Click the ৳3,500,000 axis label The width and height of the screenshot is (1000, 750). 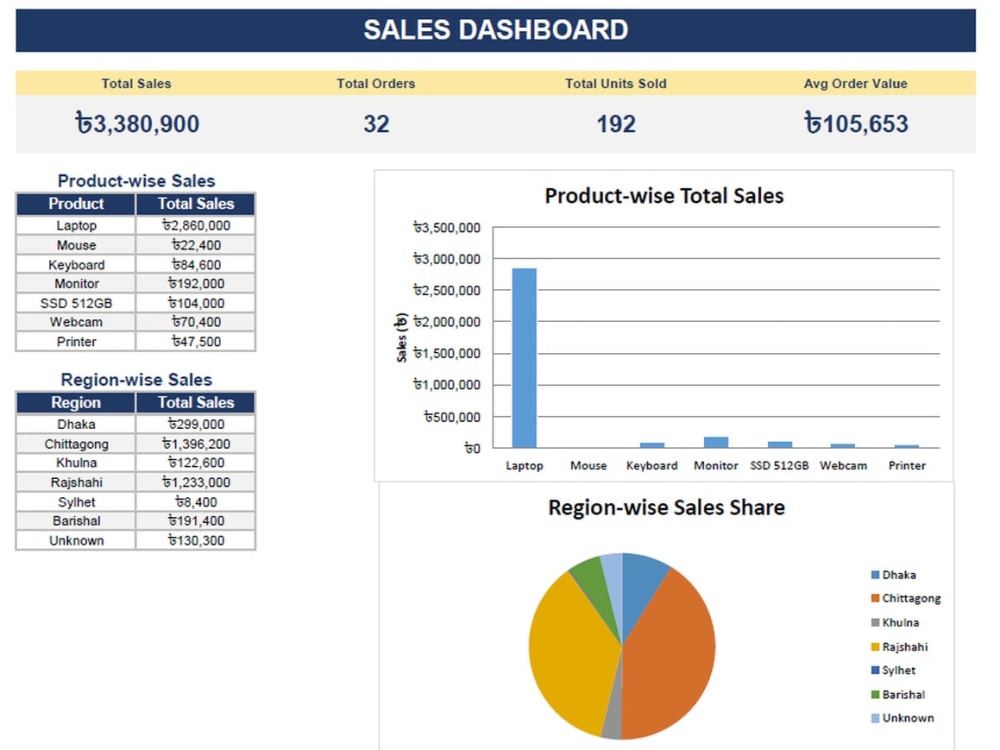pos(446,228)
